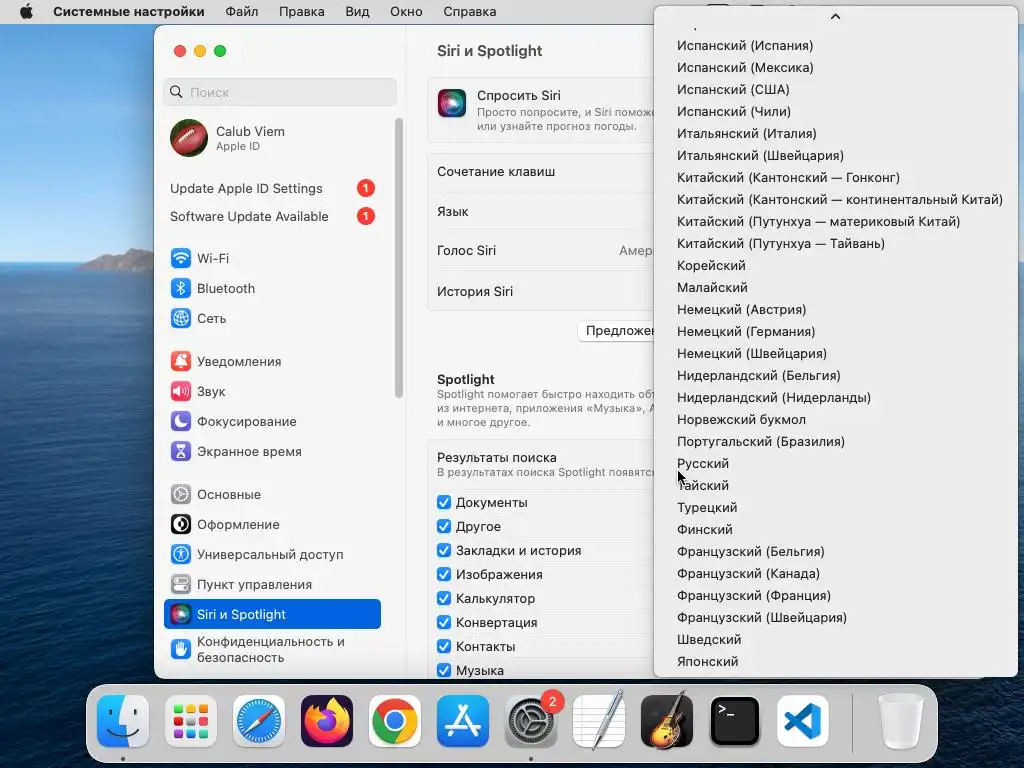Choose Испанский (Испания) language
Viewport: 1024px width, 768px height.
(835, 45)
